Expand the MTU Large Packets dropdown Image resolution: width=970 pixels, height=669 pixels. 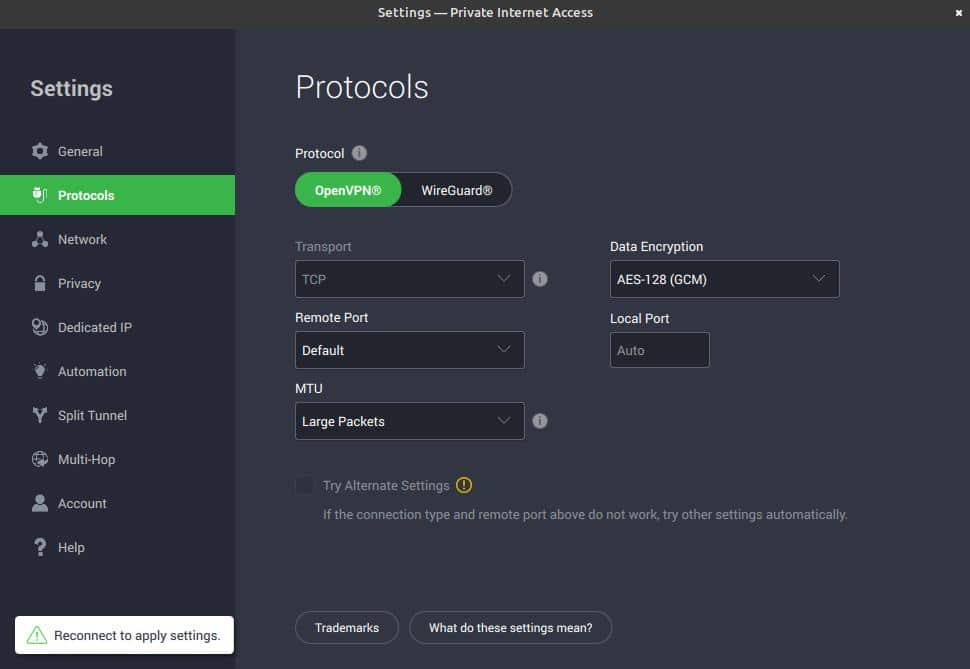click(x=410, y=421)
